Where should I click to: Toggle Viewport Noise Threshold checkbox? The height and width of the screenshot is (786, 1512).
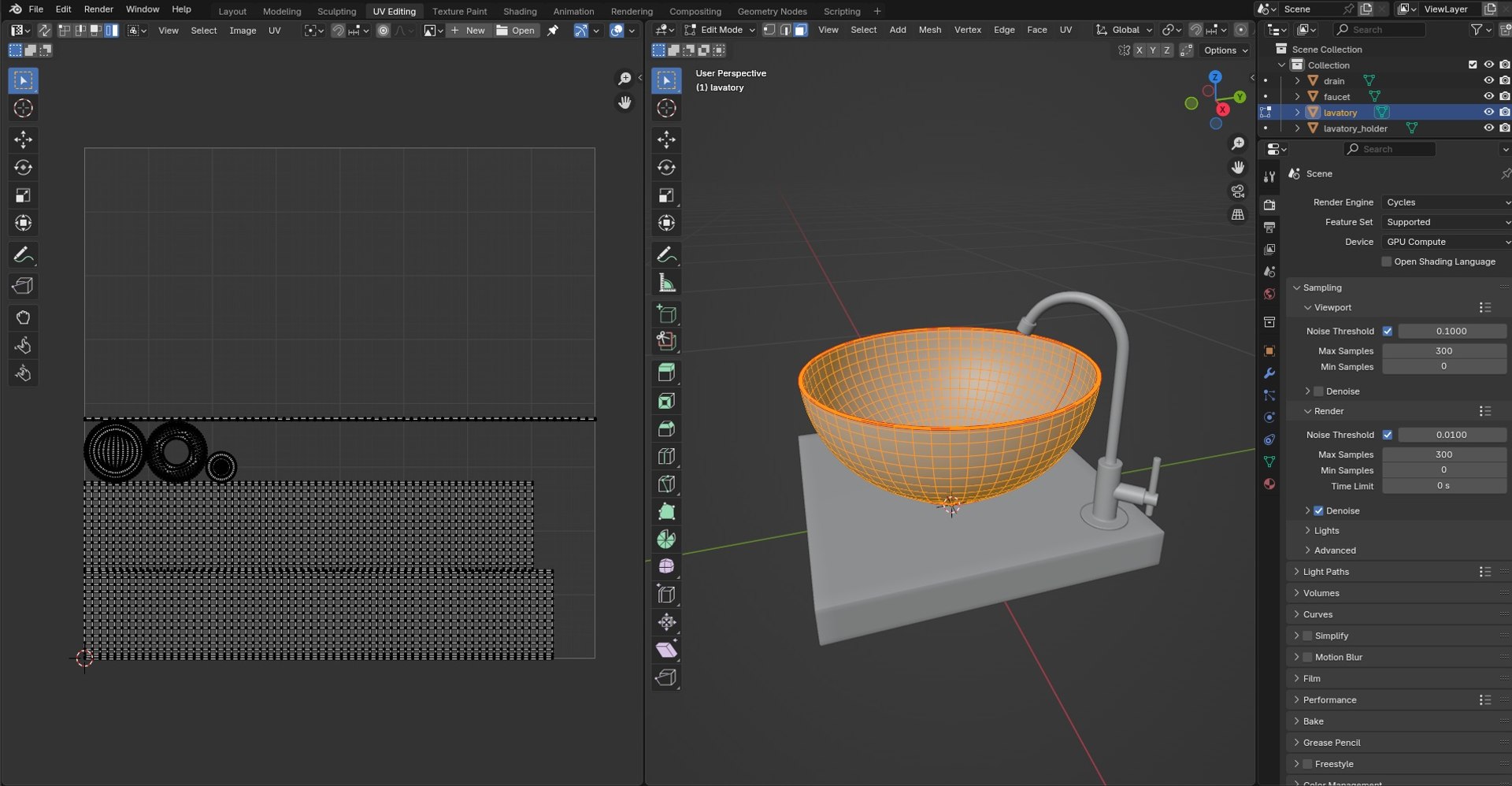coord(1388,332)
